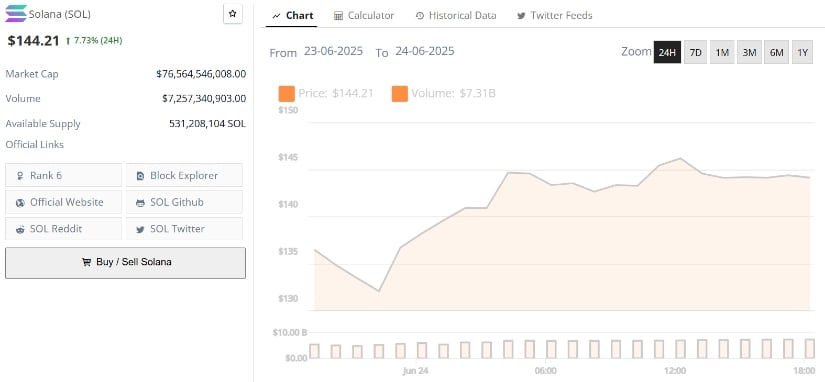Screen dimensions: 825x382
Task: Click the star favorite icon next to Solana
Action: (x=233, y=14)
